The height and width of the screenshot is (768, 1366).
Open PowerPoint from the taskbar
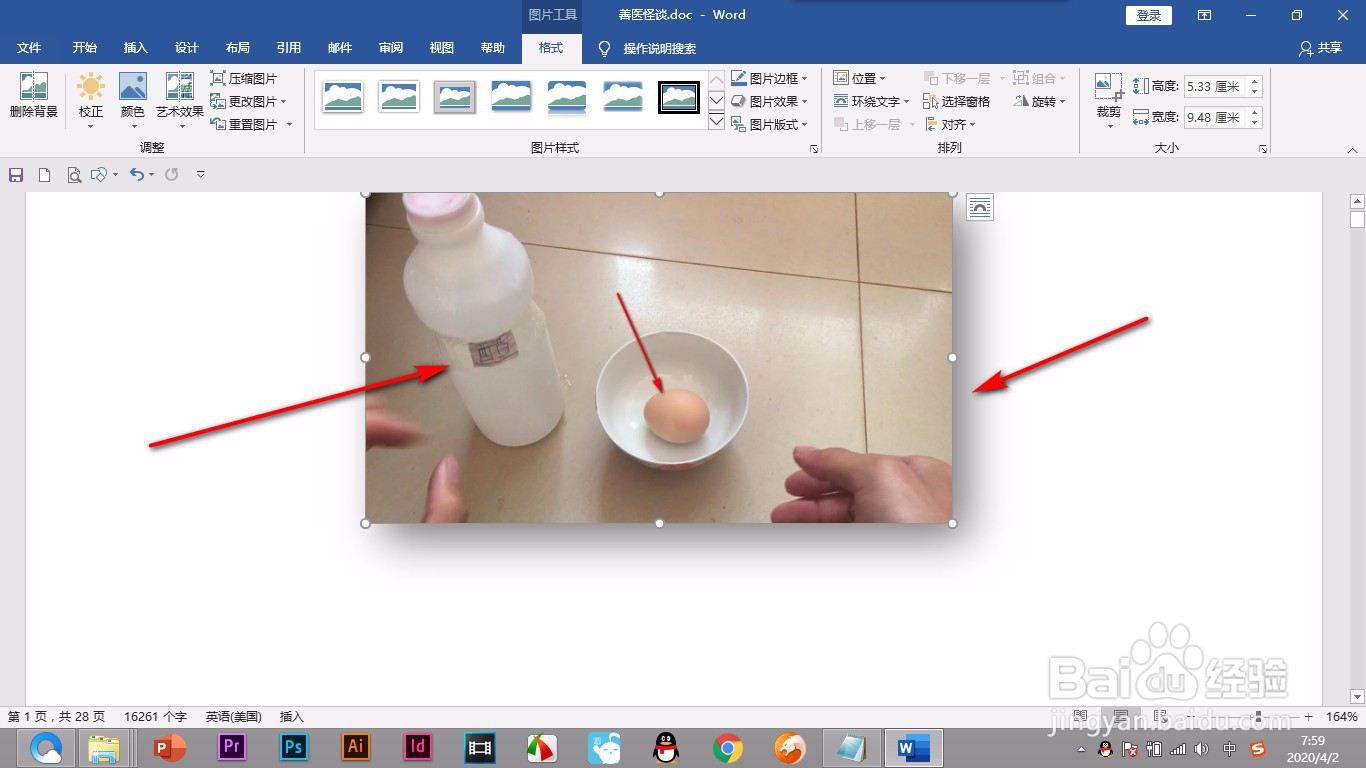(x=170, y=748)
